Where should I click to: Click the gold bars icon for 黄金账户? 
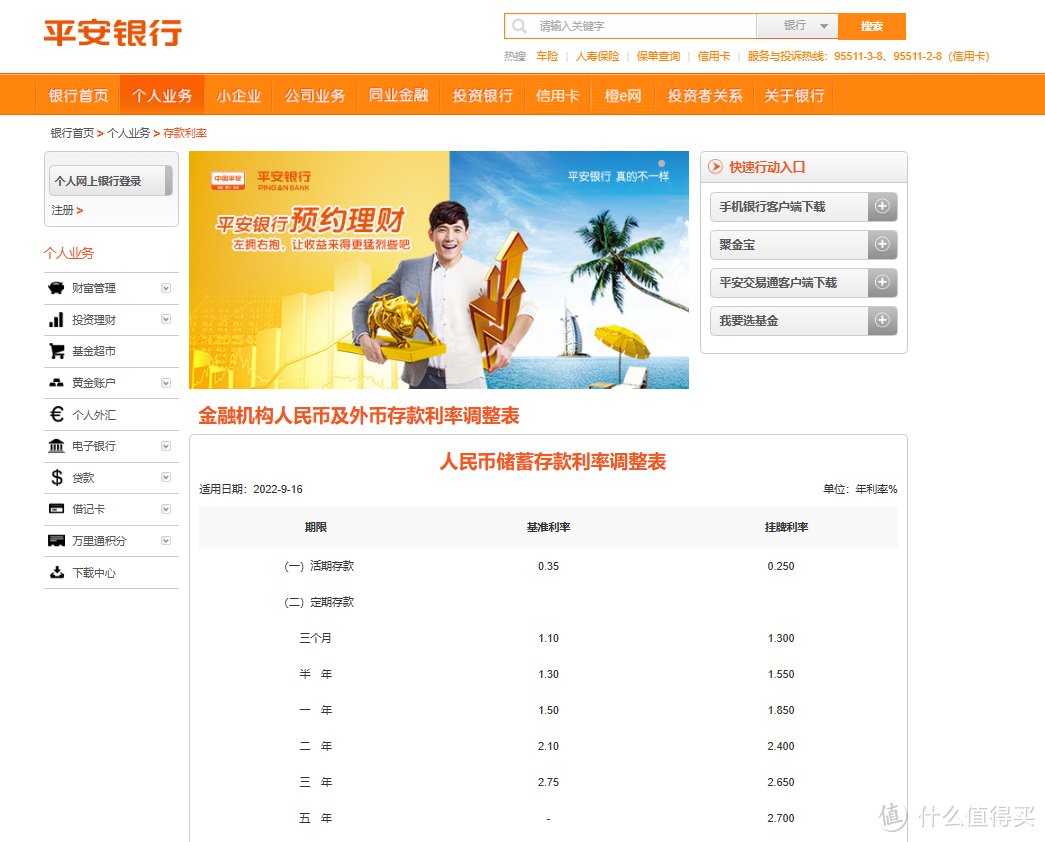click(57, 383)
